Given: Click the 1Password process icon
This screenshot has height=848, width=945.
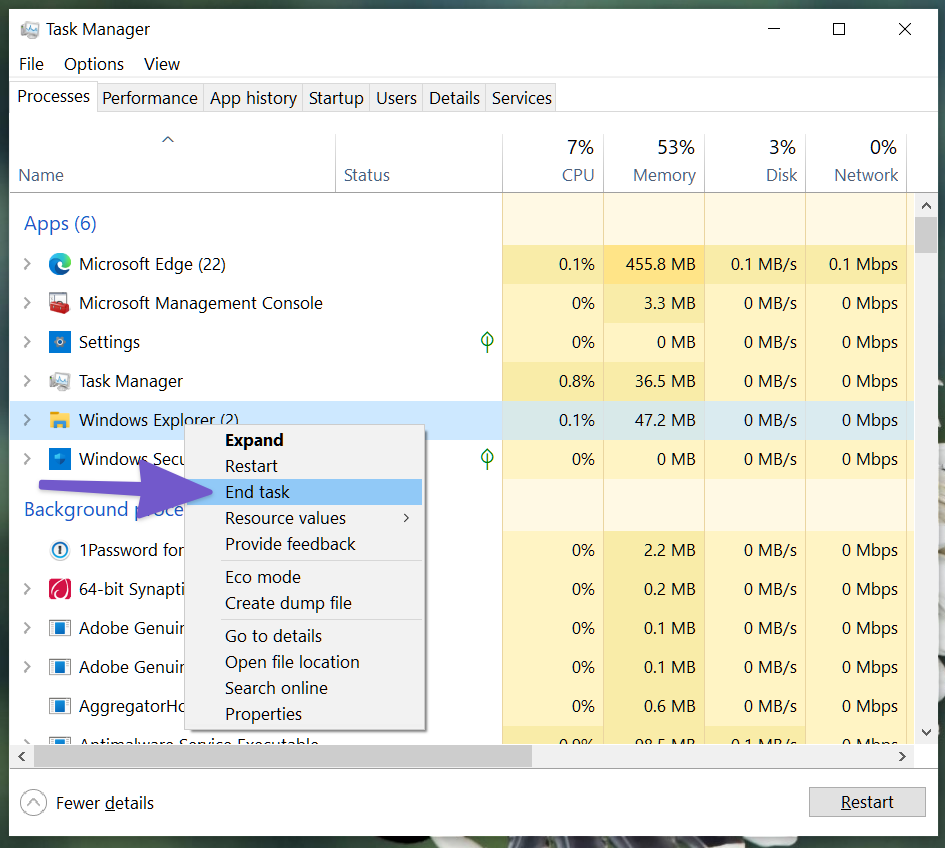Looking at the screenshot, I should point(60,550).
